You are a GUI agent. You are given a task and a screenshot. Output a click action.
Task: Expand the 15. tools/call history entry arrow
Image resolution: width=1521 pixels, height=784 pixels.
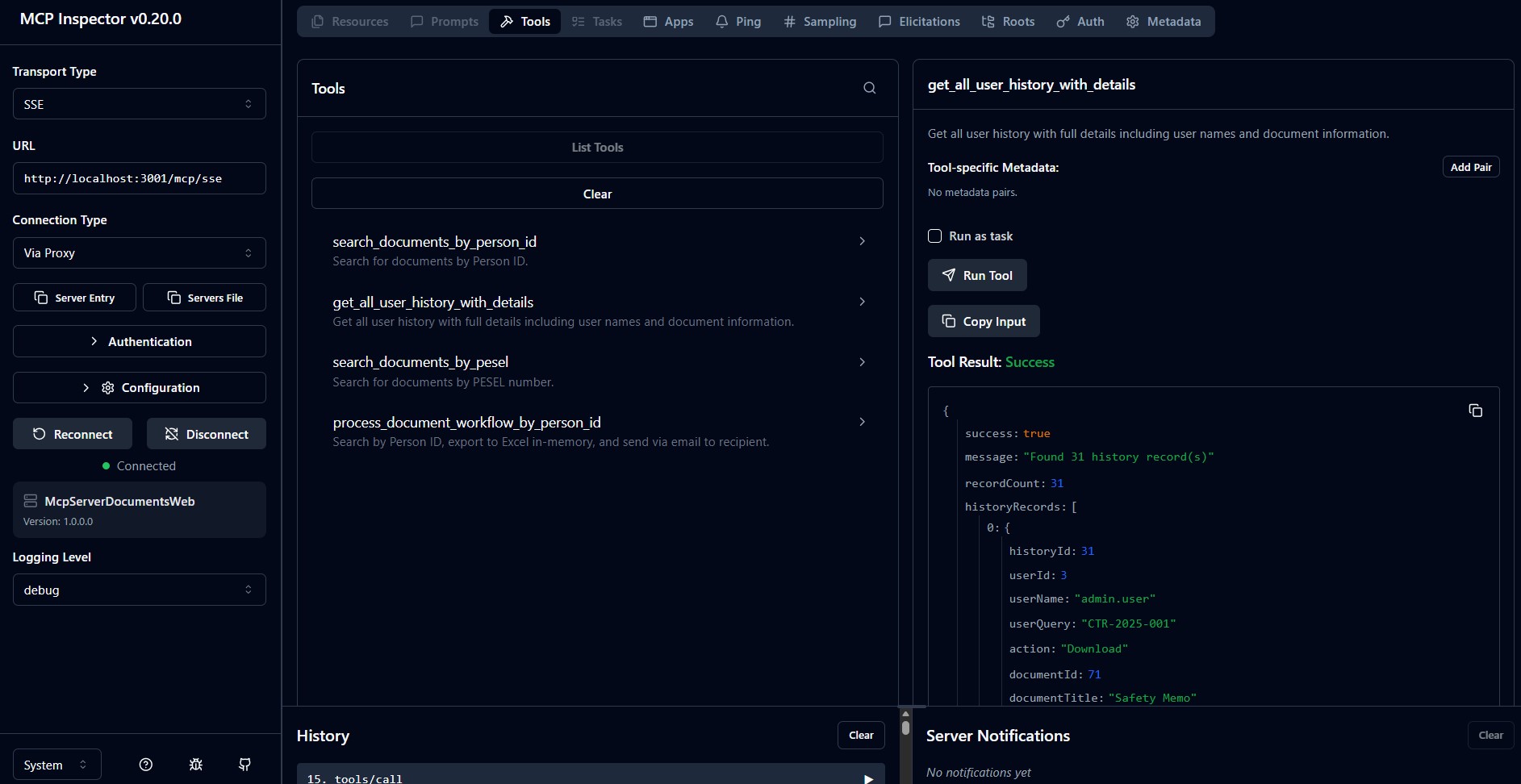[x=868, y=778]
